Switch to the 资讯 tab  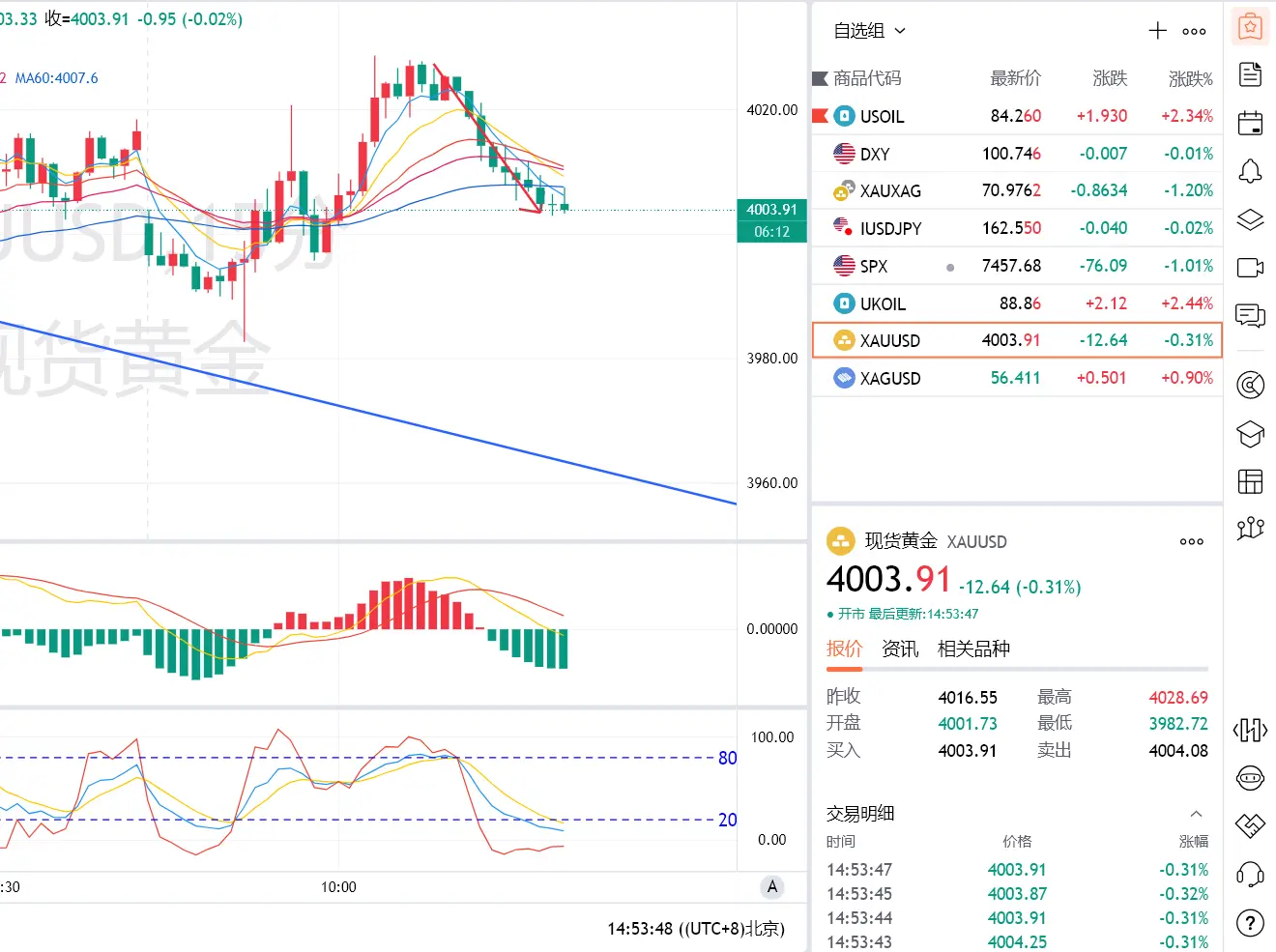tap(900, 649)
